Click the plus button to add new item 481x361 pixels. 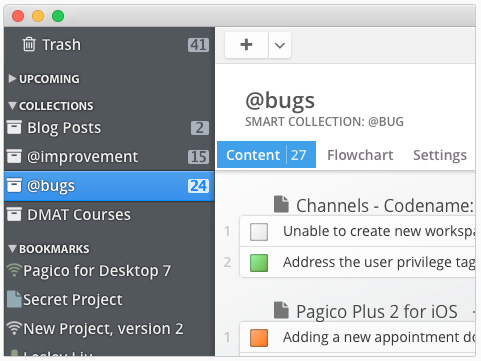(x=246, y=45)
